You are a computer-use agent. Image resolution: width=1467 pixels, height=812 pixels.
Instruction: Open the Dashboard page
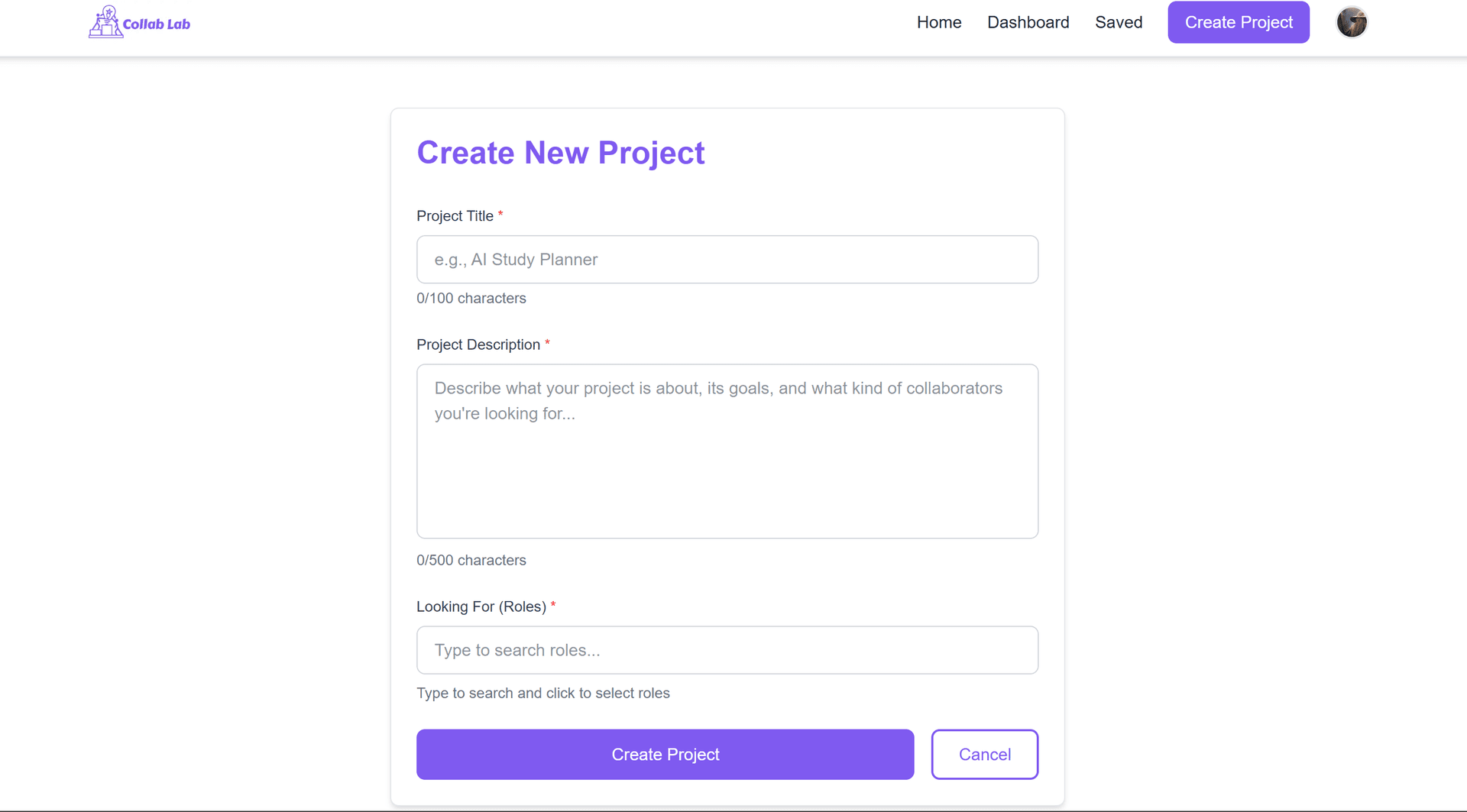pyautogui.click(x=1028, y=22)
